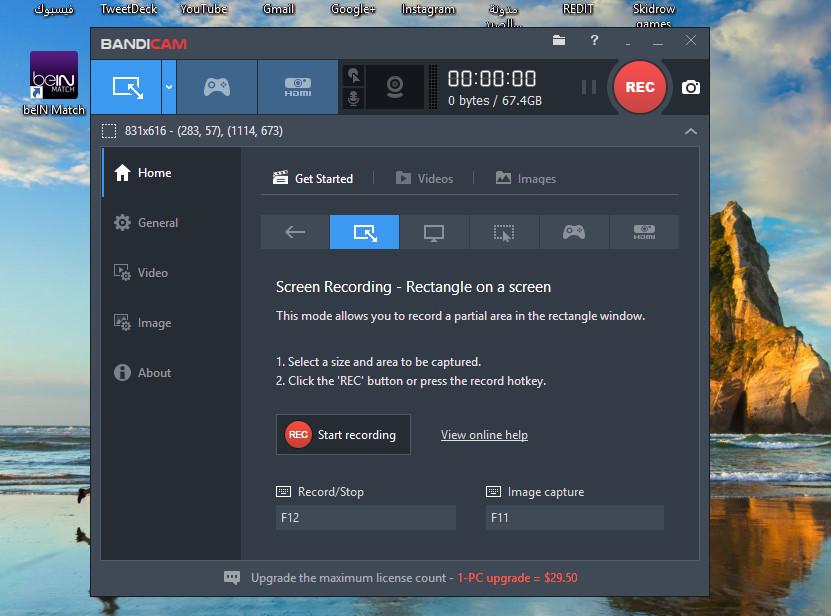Screen dimensions: 831x616
Task: Click the Start recording button
Action: click(343, 435)
